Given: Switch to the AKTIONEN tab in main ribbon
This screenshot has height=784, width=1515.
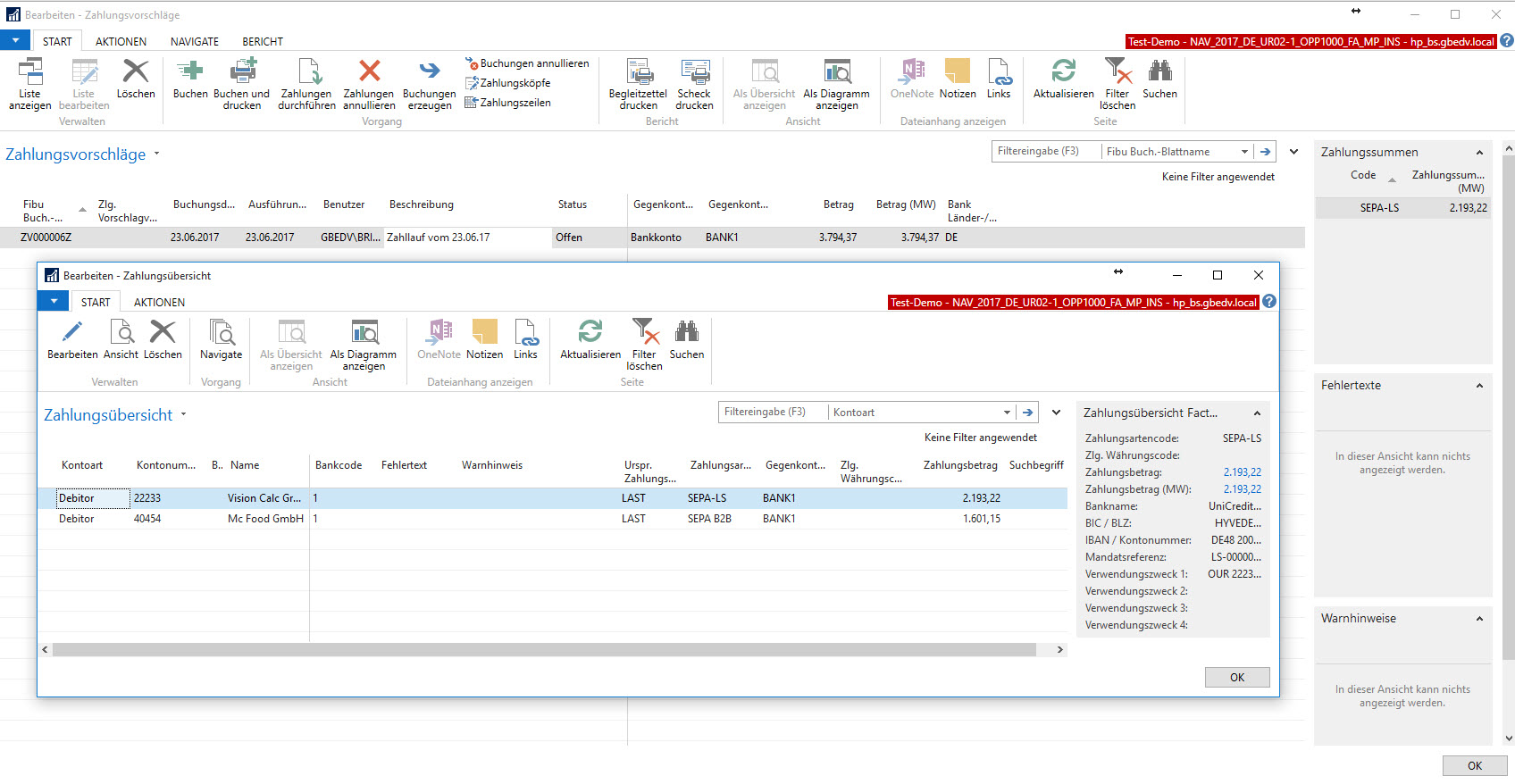Looking at the screenshot, I should point(121,42).
